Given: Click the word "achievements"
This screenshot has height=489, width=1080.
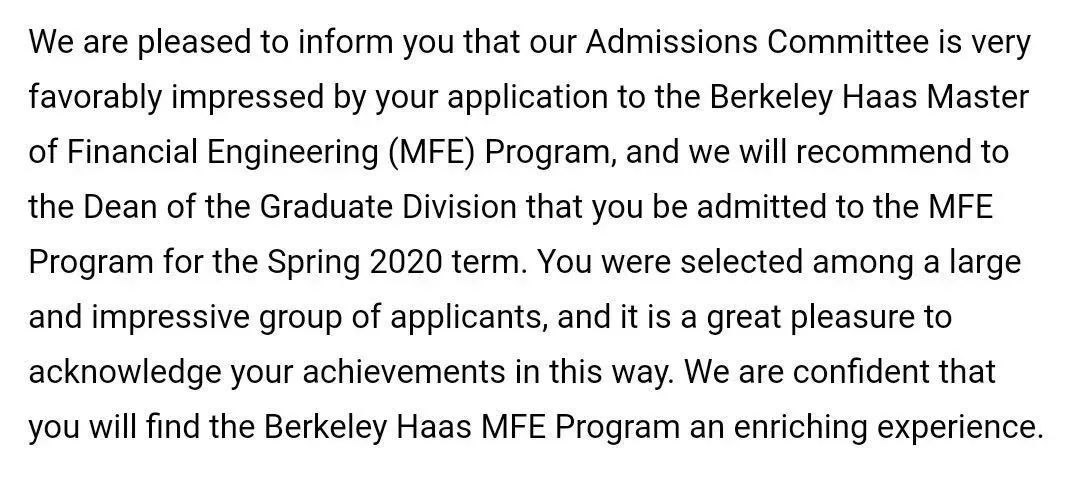Looking at the screenshot, I should click(403, 373).
